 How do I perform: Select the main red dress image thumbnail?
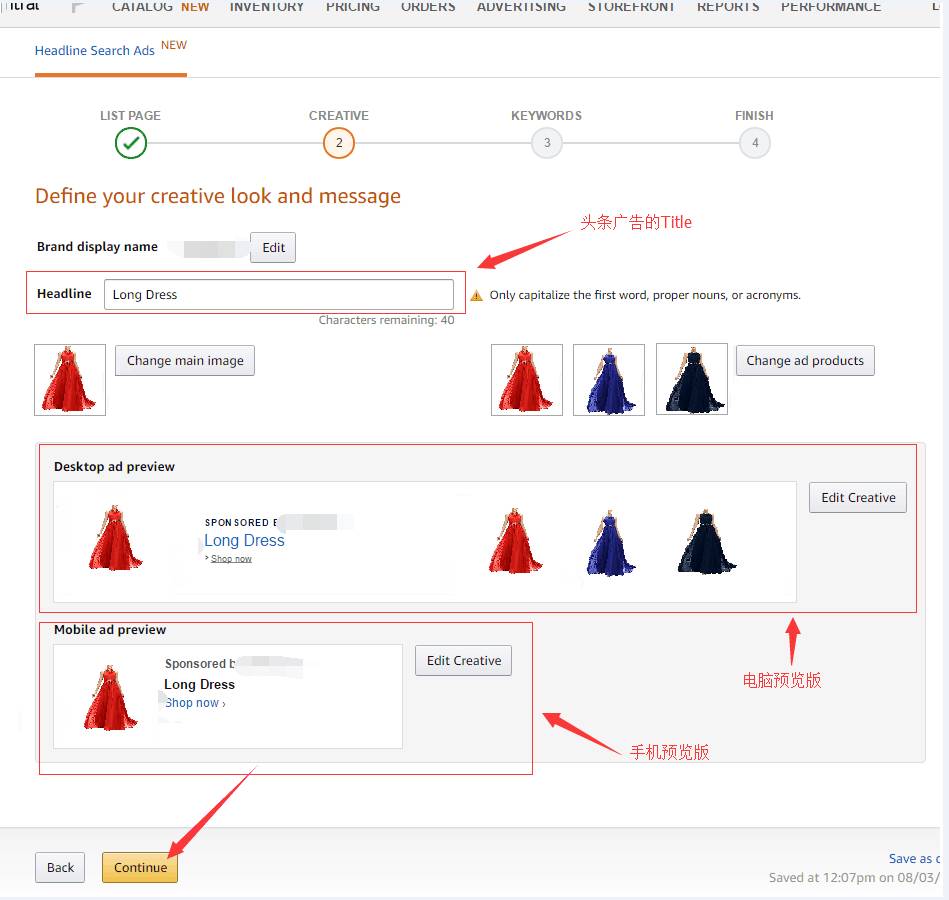coord(70,380)
